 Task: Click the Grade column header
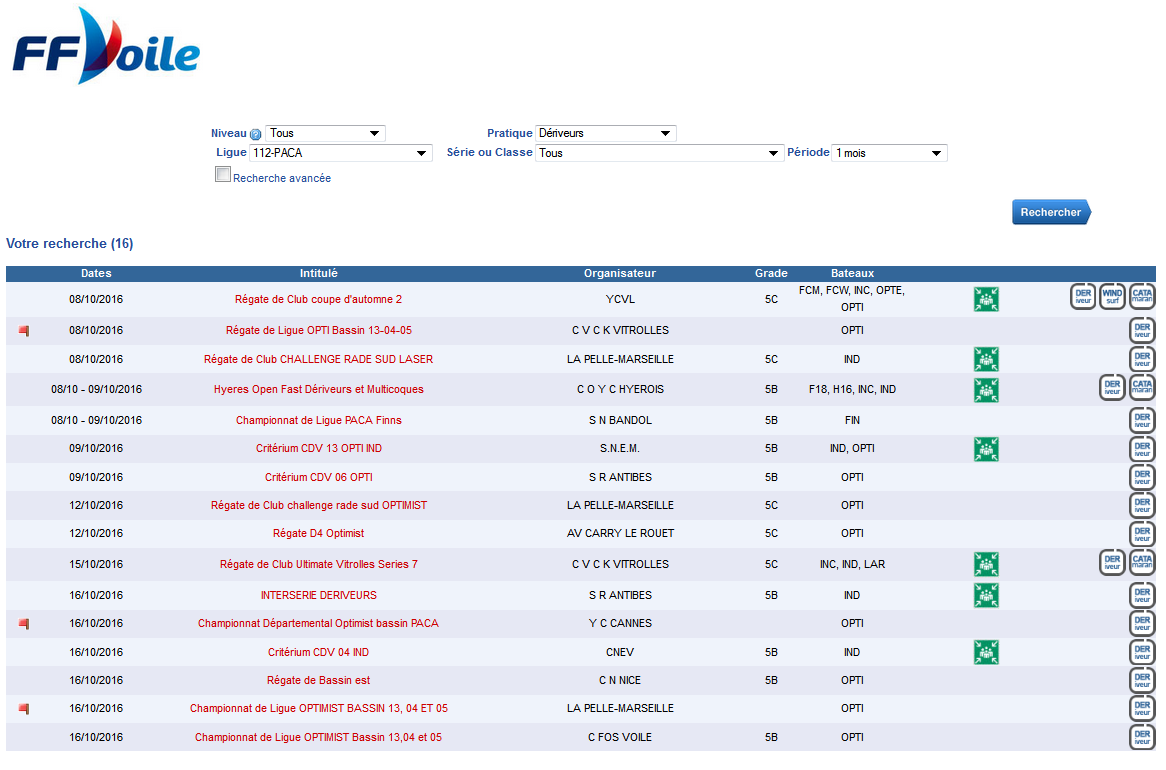coord(771,274)
